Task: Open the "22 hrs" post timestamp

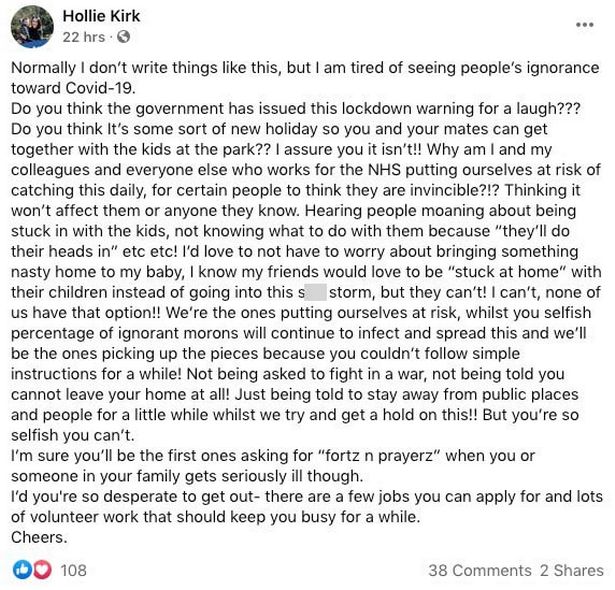Action: [84, 37]
